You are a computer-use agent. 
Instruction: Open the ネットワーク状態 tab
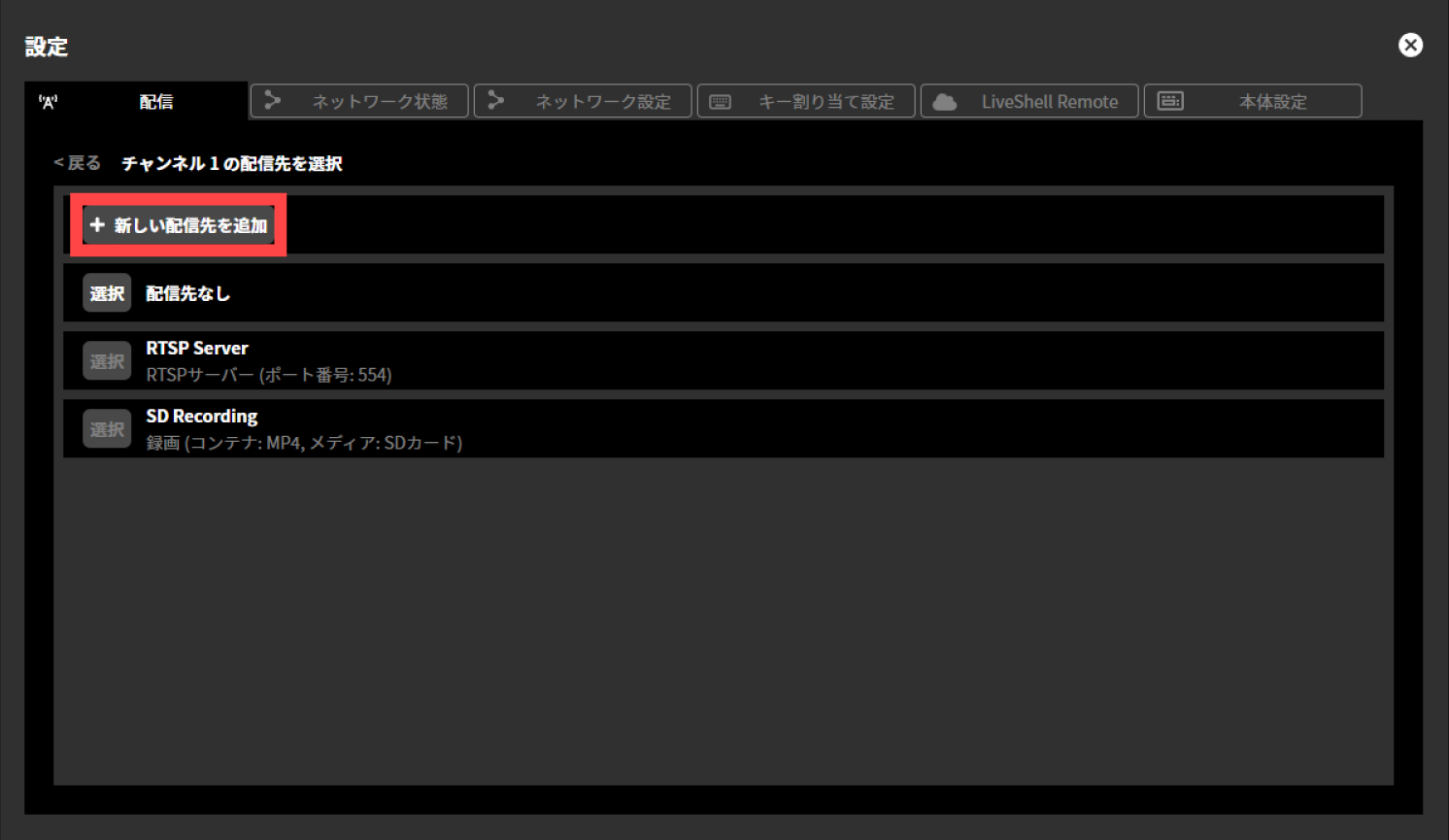coord(359,100)
